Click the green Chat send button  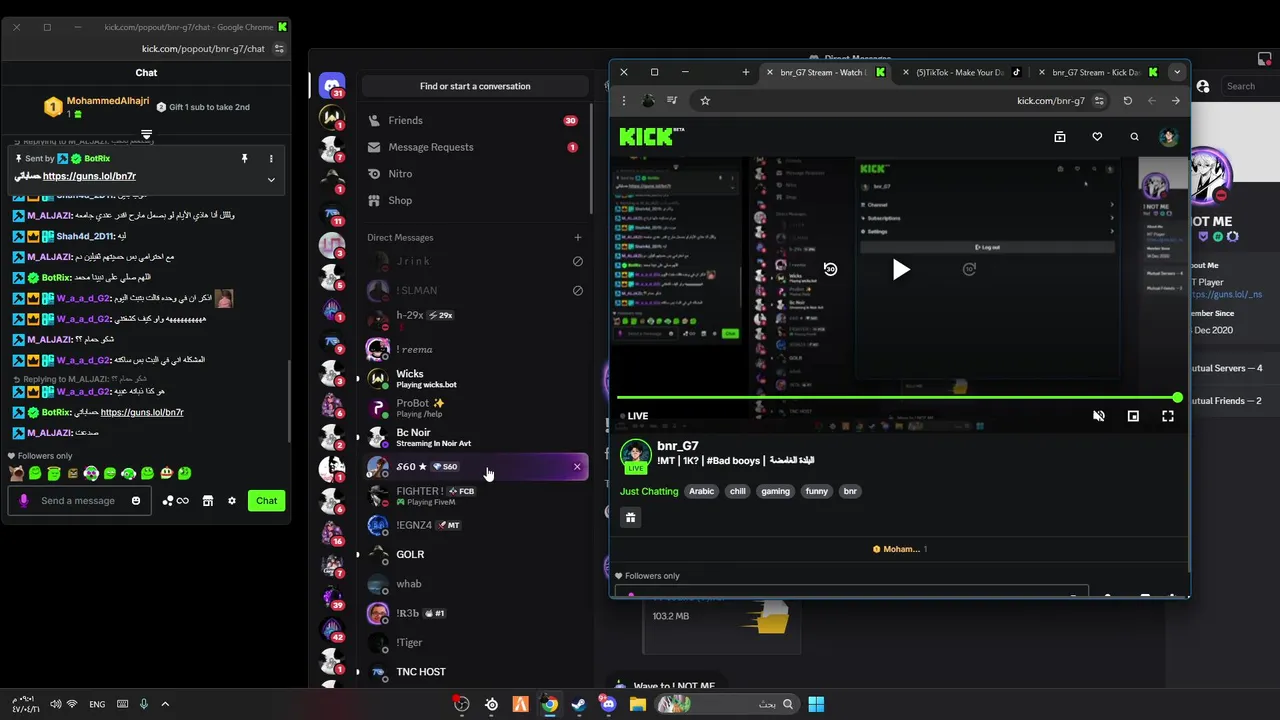point(267,501)
